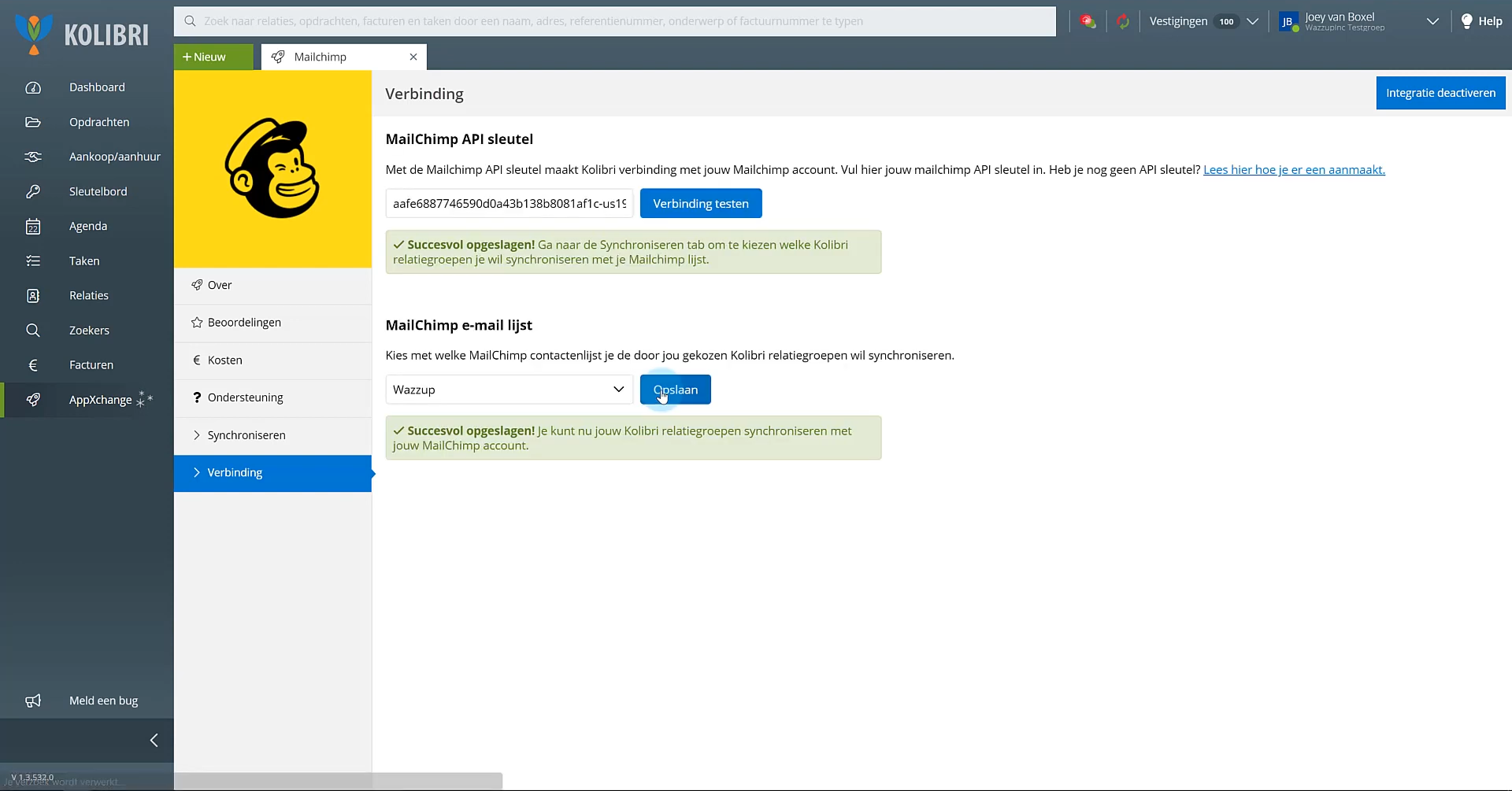This screenshot has height=791, width=1512.
Task: Close the Mailchimp tab
Action: [x=413, y=57]
